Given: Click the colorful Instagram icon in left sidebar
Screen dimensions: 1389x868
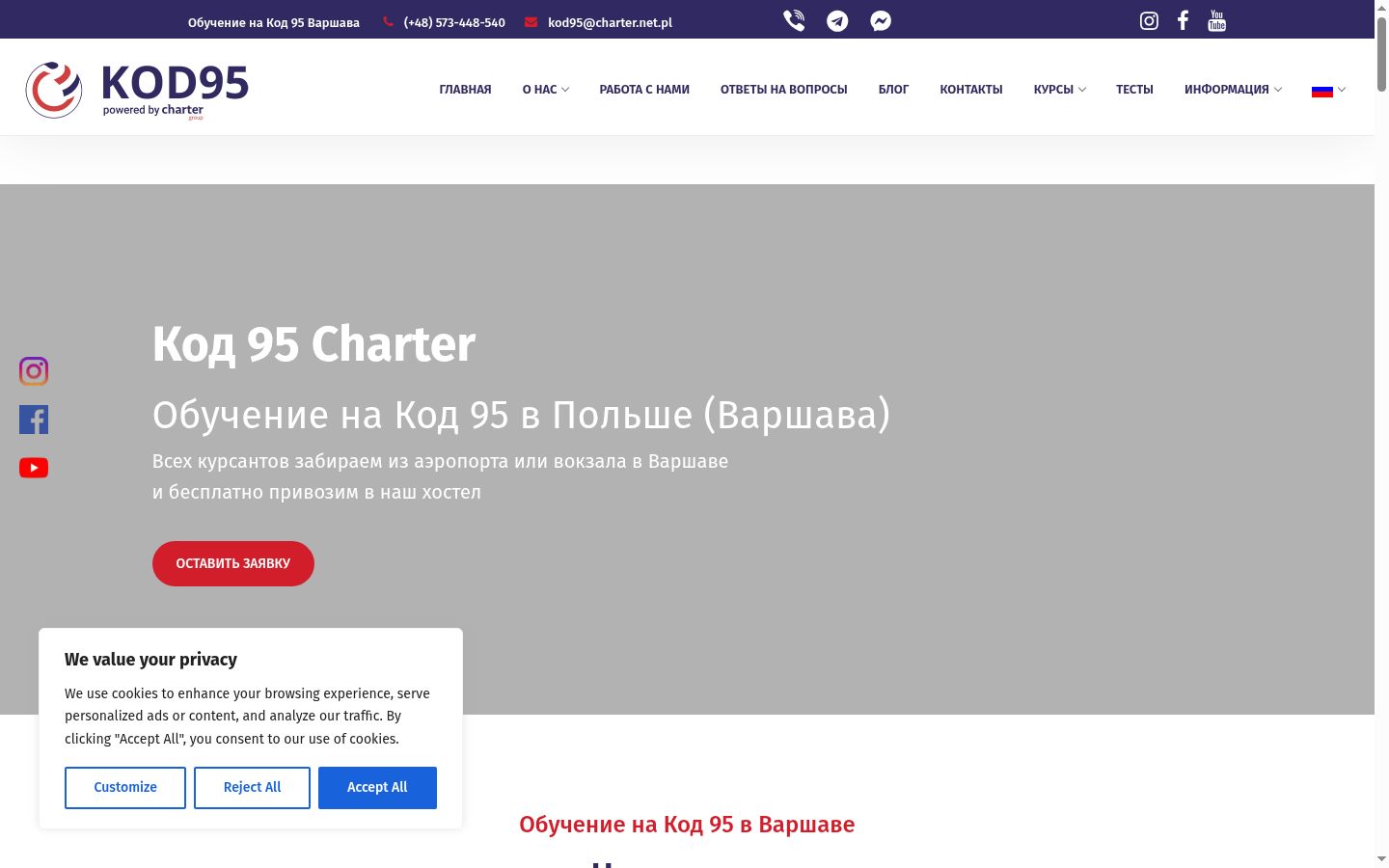Looking at the screenshot, I should [x=34, y=371].
